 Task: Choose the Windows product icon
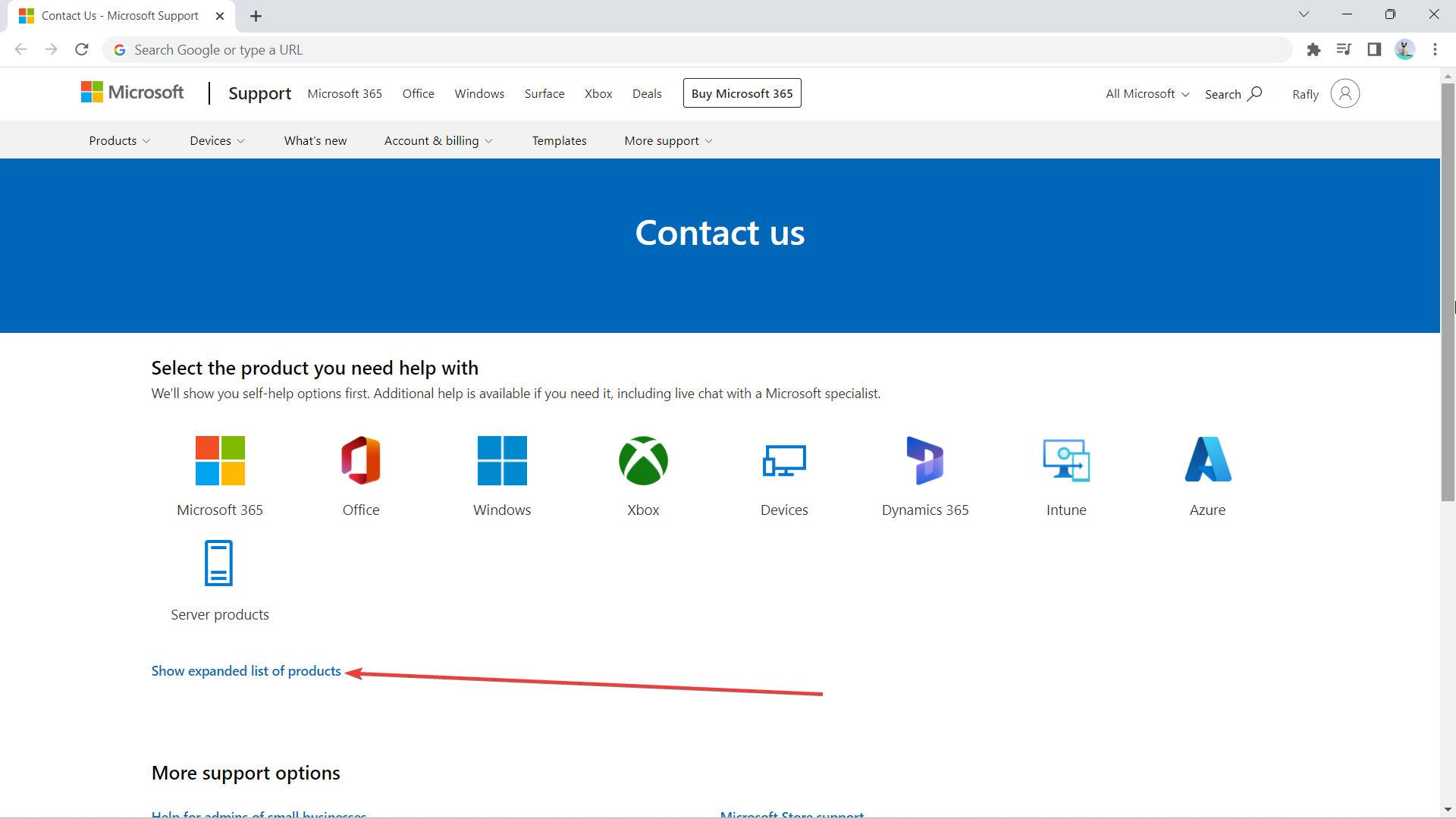tap(502, 460)
